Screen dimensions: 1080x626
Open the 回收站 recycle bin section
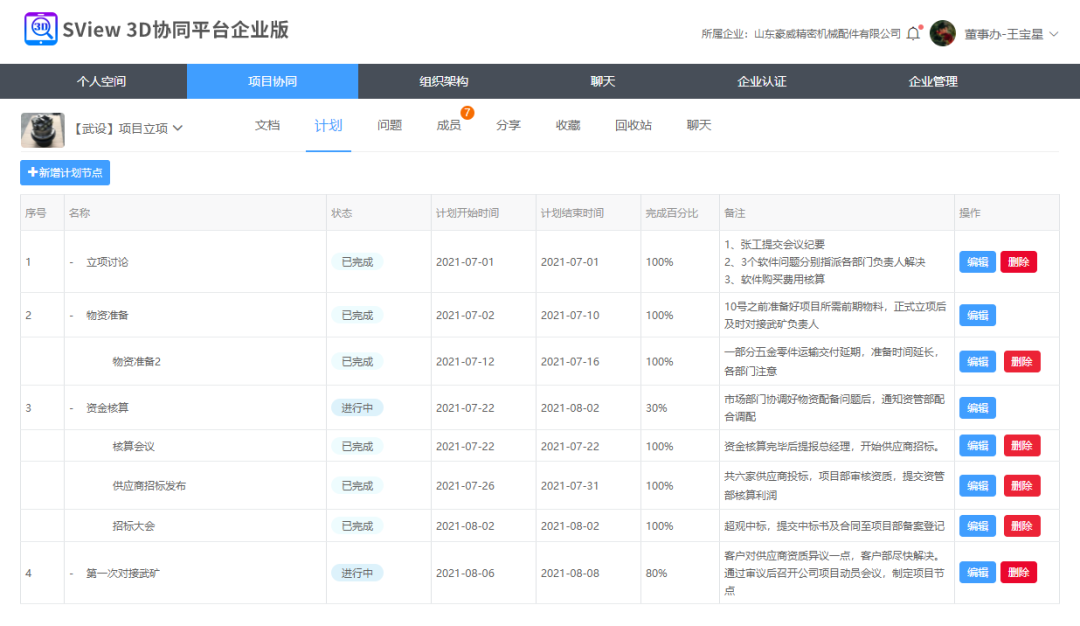(x=634, y=126)
